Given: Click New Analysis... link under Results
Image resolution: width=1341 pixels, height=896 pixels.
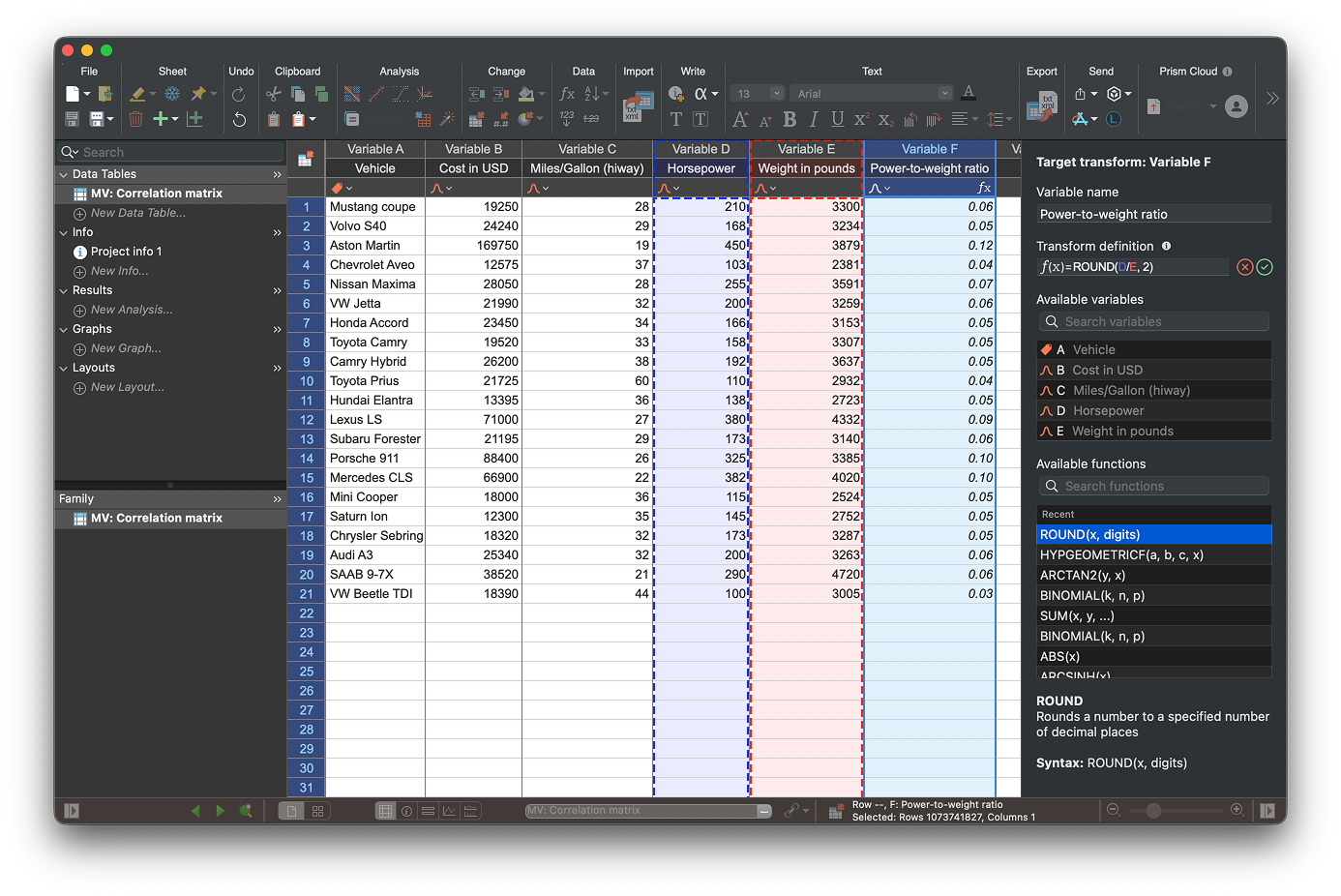Looking at the screenshot, I should pyautogui.click(x=132, y=310).
